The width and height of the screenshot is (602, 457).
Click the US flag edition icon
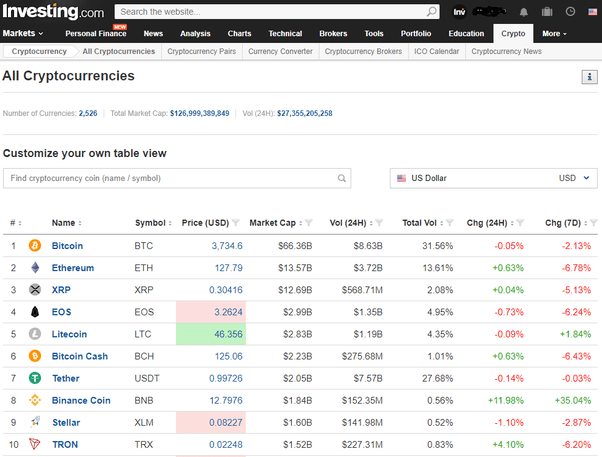(x=592, y=12)
